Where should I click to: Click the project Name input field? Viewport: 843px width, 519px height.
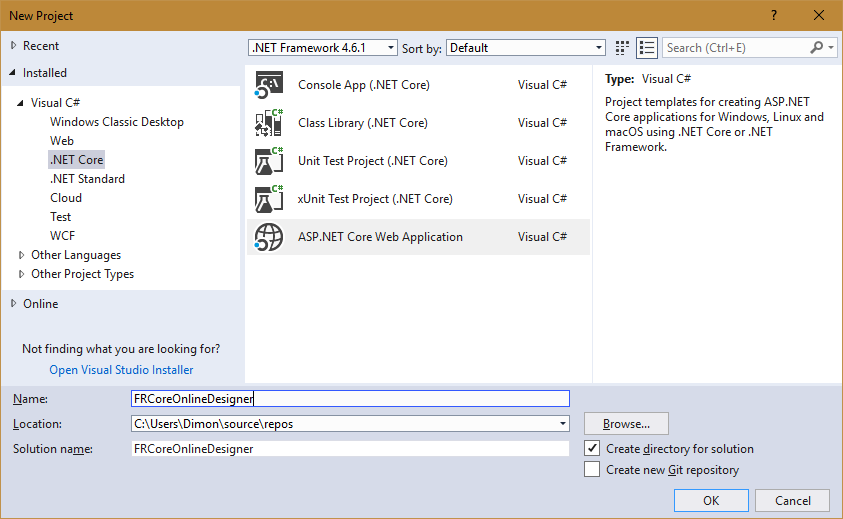350,399
